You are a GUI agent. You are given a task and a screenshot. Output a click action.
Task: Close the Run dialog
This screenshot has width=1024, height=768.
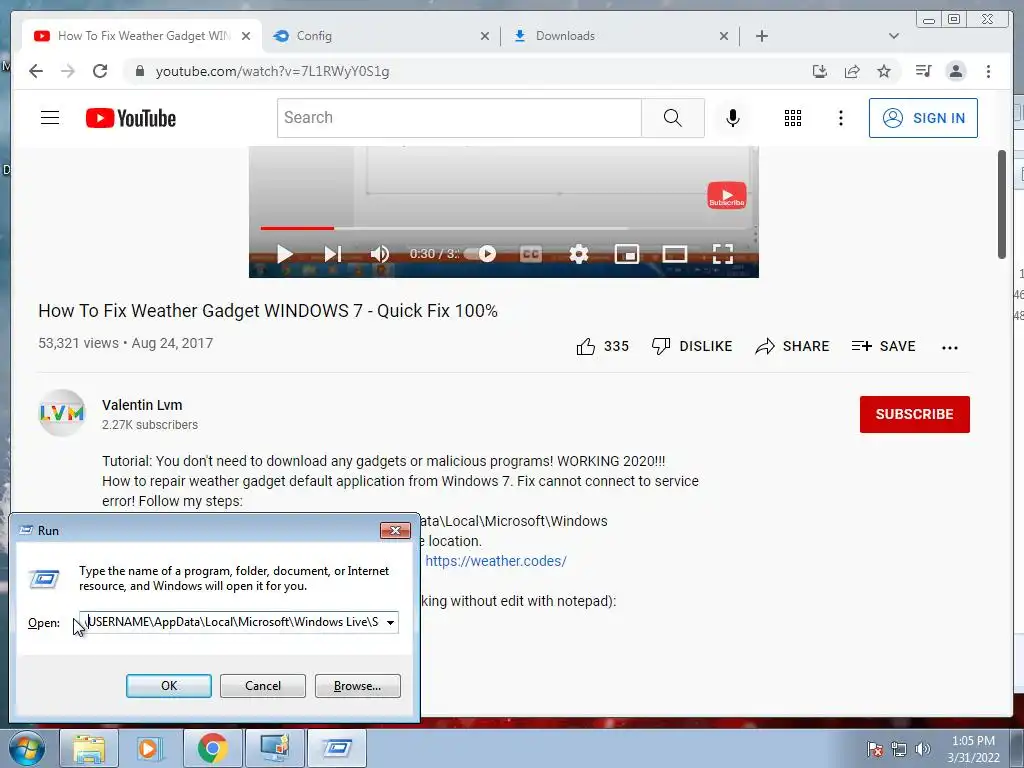pos(395,530)
